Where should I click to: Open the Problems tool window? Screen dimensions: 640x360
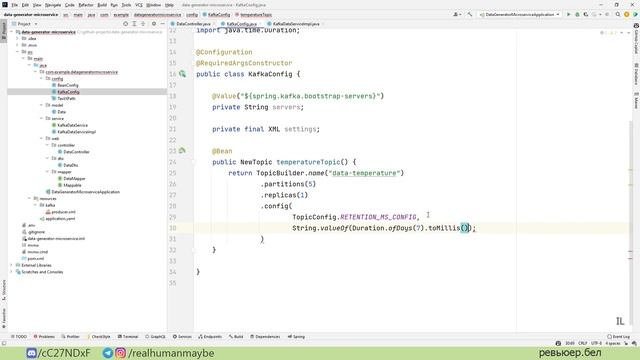pos(44,337)
